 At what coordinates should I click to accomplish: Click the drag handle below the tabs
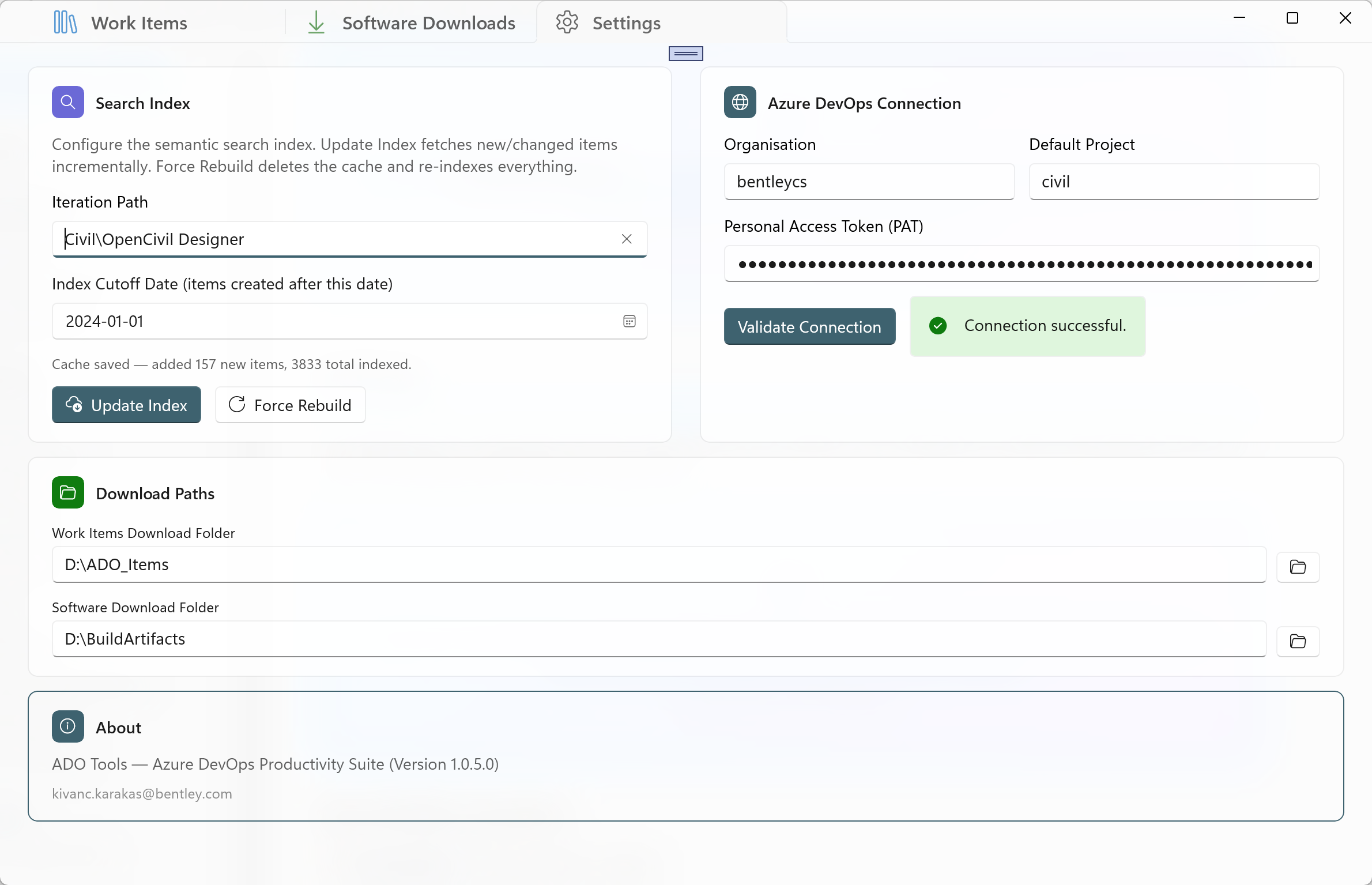tap(685, 54)
